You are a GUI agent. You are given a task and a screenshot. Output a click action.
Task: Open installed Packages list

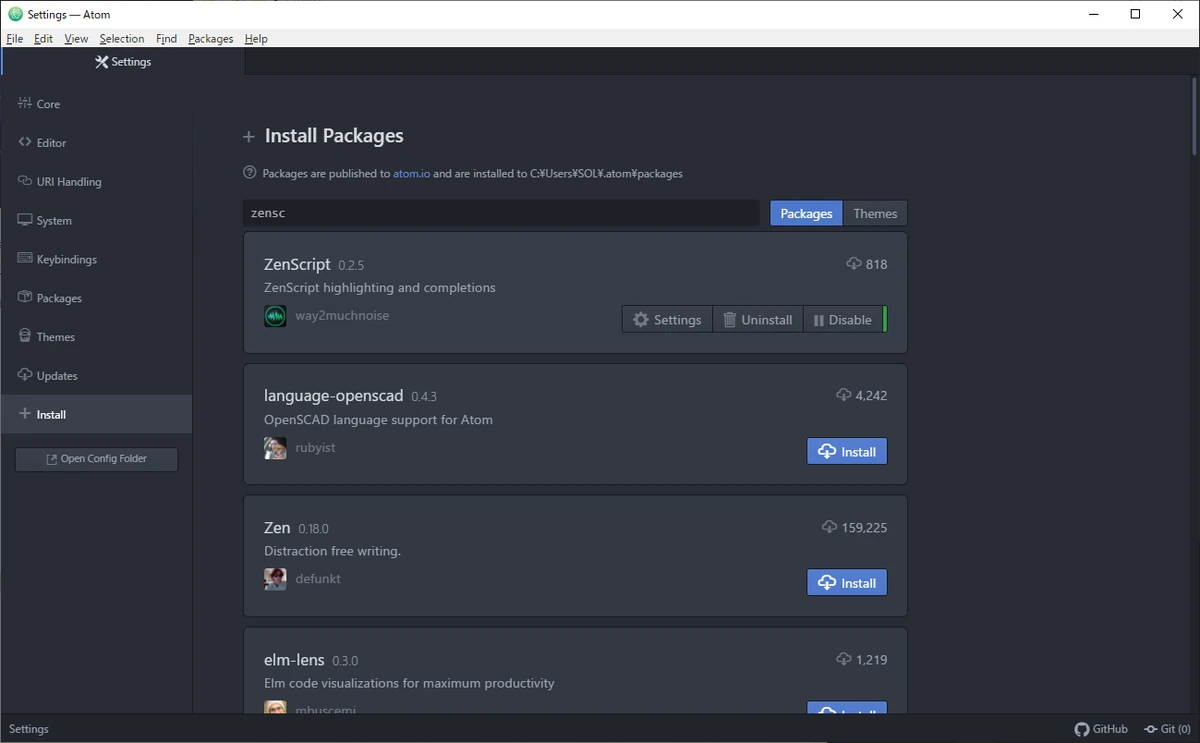click(59, 298)
